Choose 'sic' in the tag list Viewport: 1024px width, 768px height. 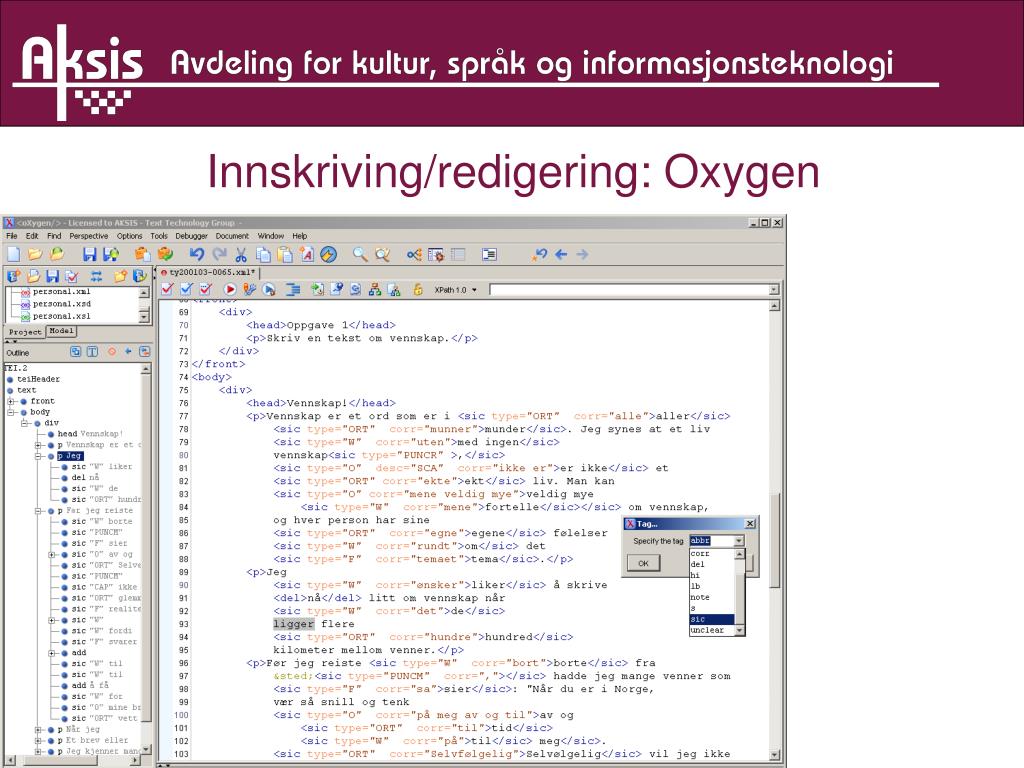(712, 619)
